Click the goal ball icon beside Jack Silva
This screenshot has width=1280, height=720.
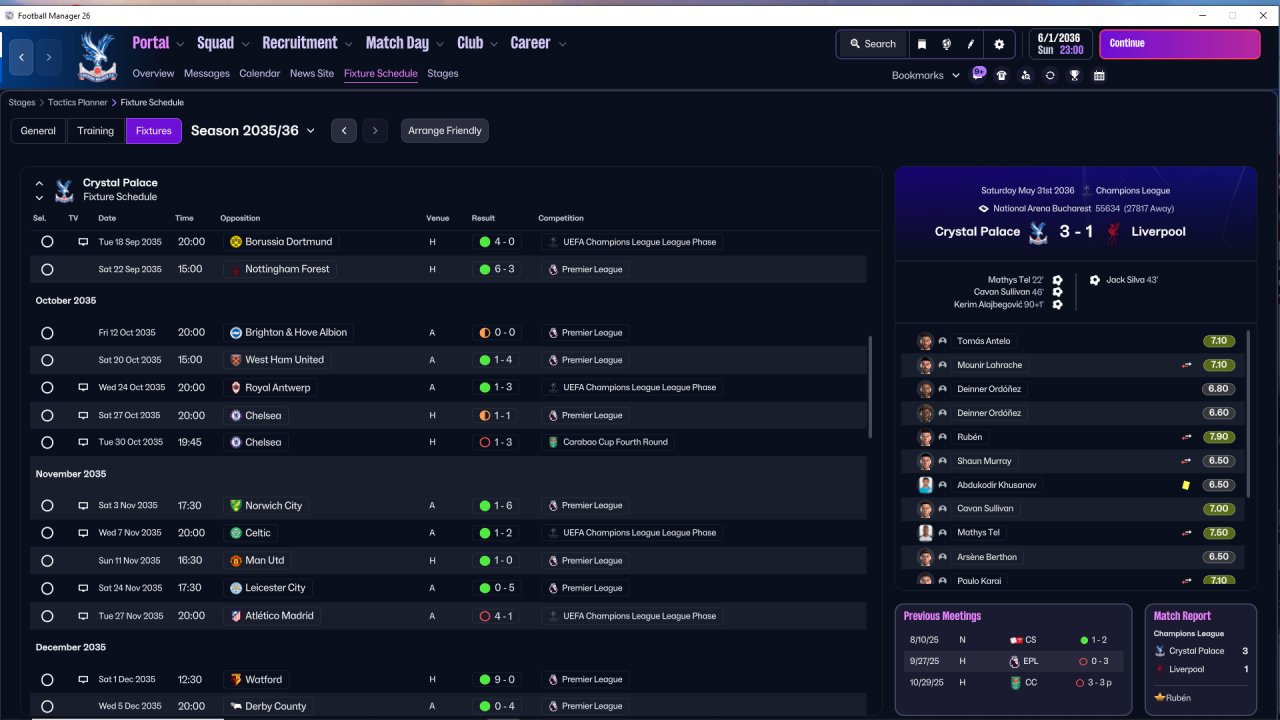(1094, 280)
